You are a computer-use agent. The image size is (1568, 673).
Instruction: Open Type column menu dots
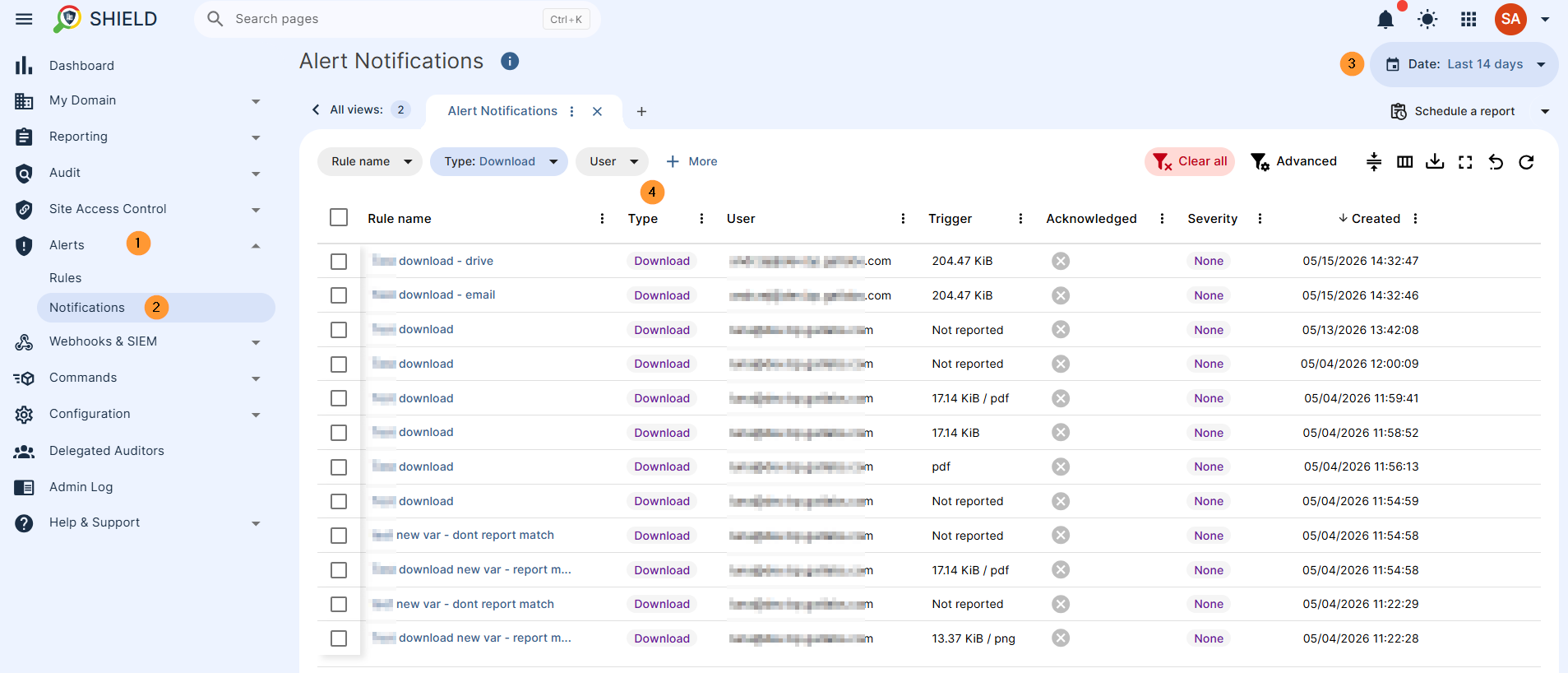(x=701, y=219)
